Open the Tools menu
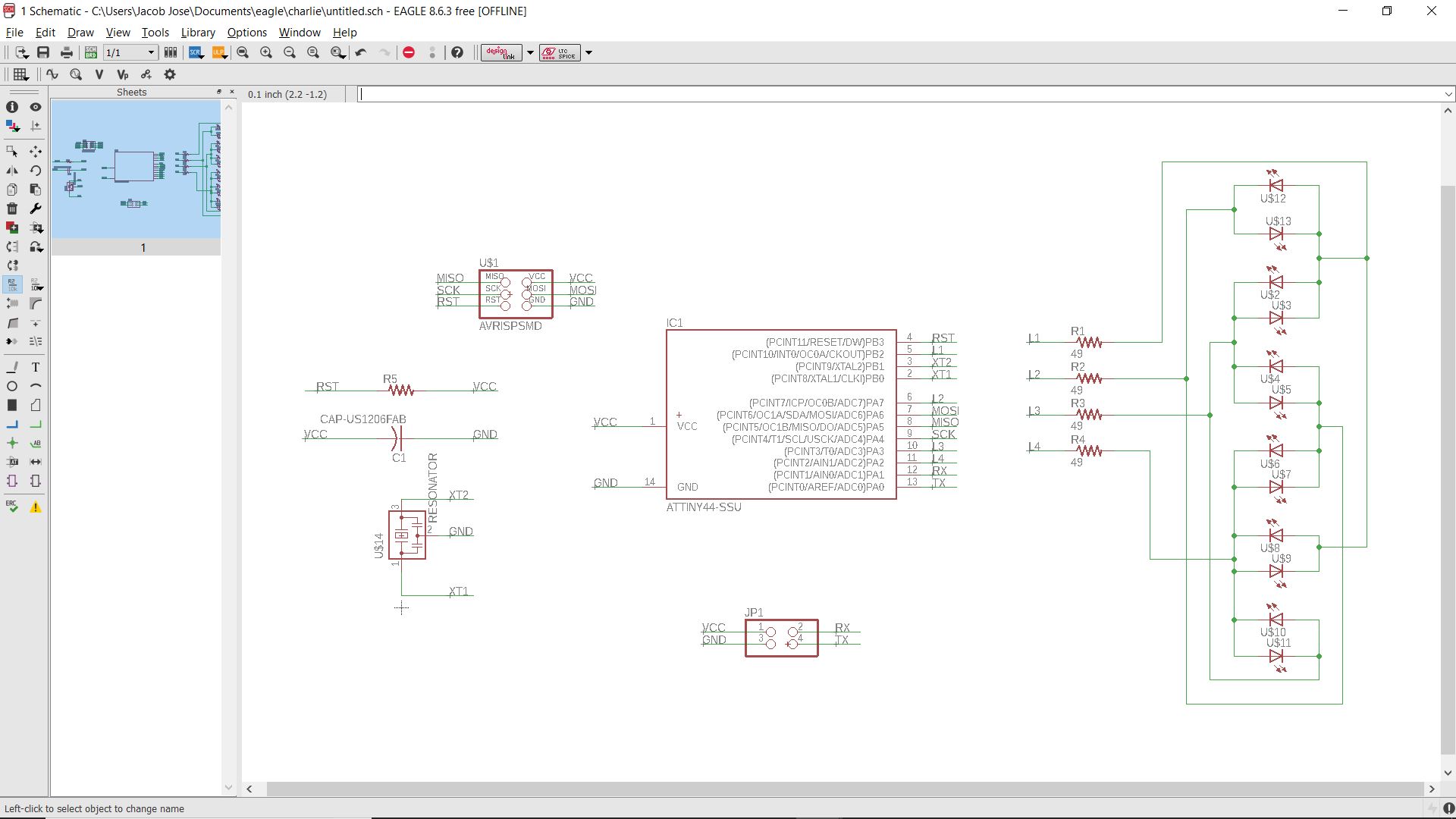The width and height of the screenshot is (1456, 819). [x=155, y=33]
